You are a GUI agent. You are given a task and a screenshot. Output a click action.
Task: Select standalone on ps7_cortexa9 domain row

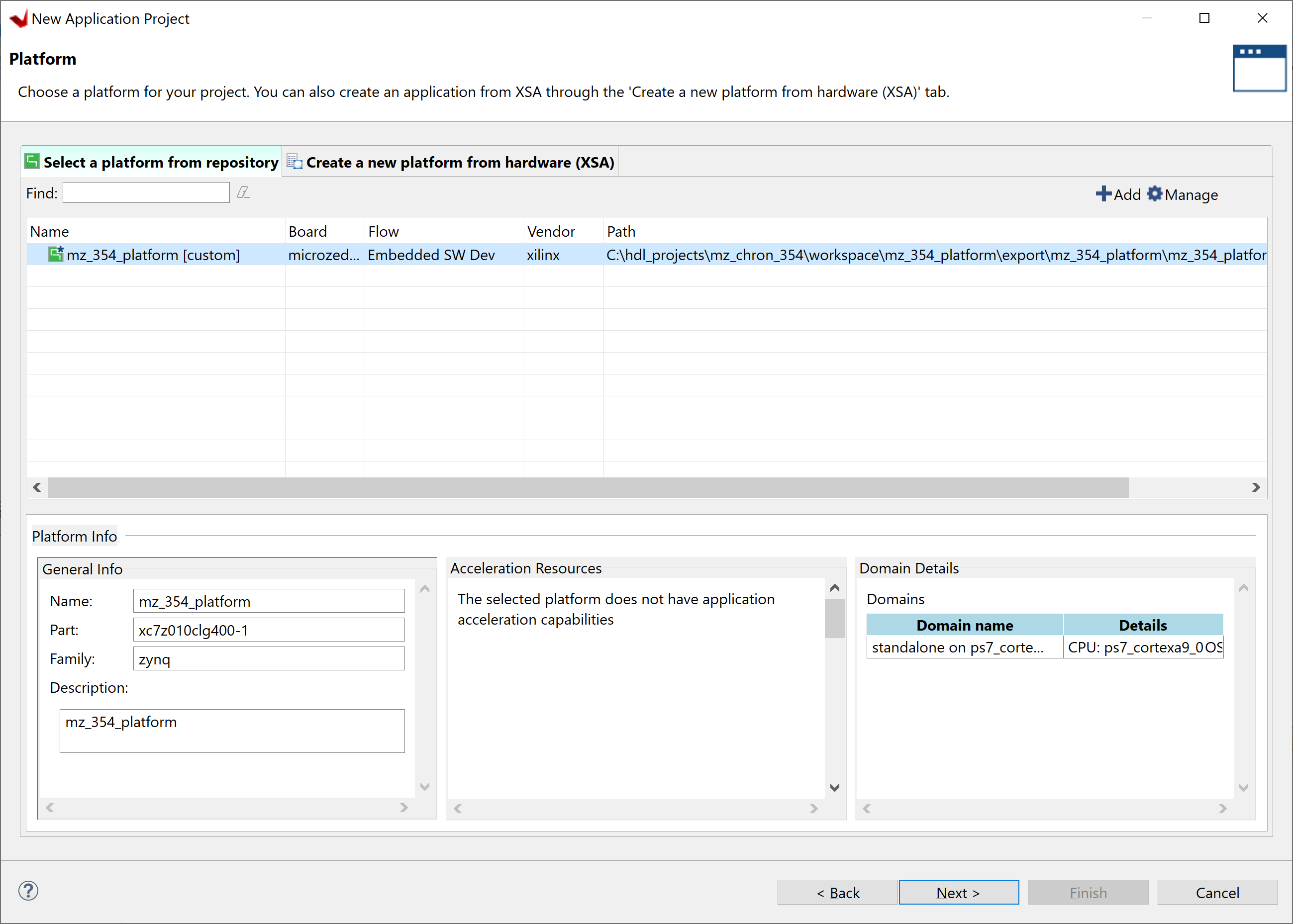tap(957, 647)
